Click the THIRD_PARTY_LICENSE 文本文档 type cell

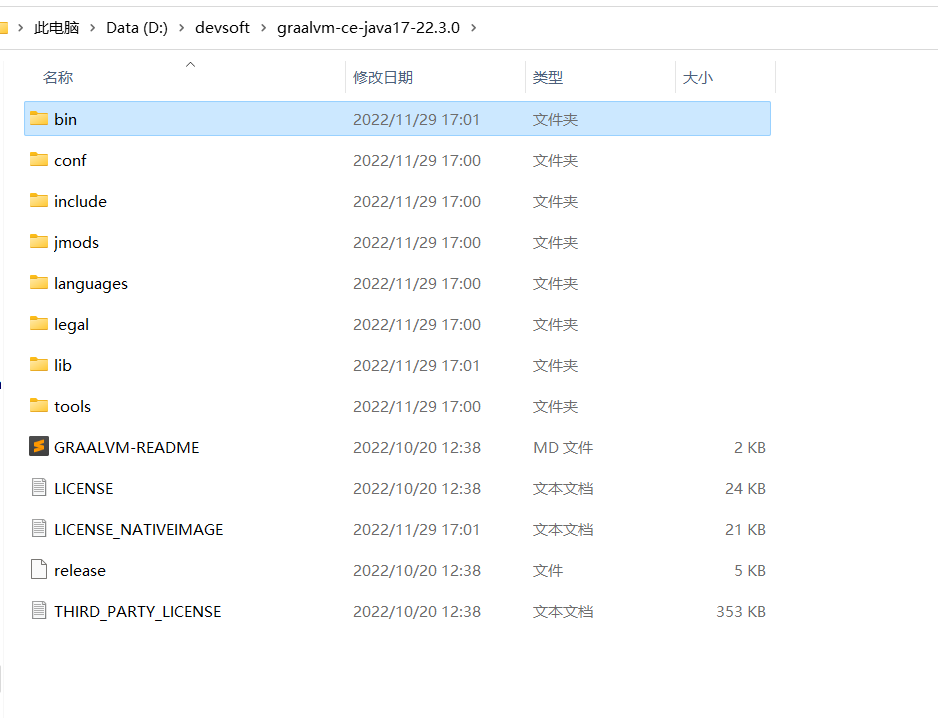click(x=563, y=611)
